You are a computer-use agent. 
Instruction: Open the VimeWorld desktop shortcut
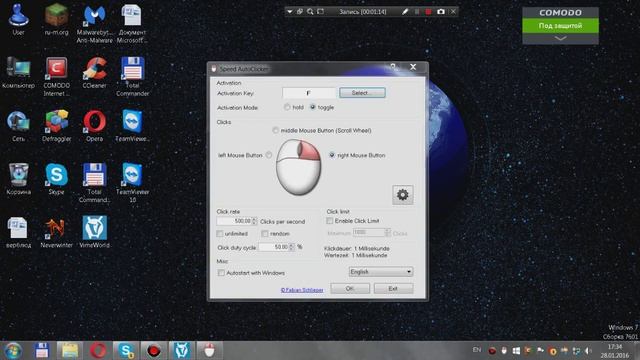pyautogui.click(x=94, y=232)
